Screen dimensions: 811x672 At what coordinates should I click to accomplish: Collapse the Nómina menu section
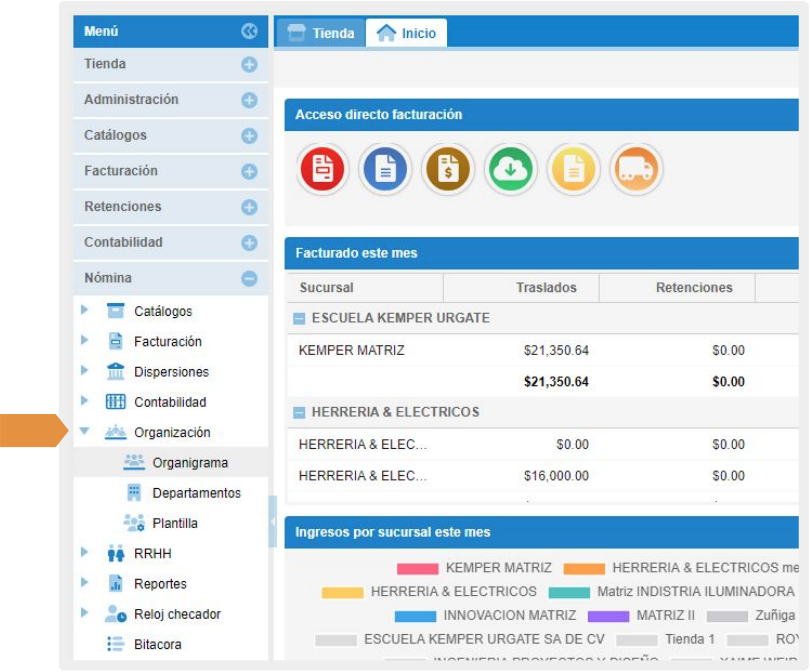[x=249, y=279]
